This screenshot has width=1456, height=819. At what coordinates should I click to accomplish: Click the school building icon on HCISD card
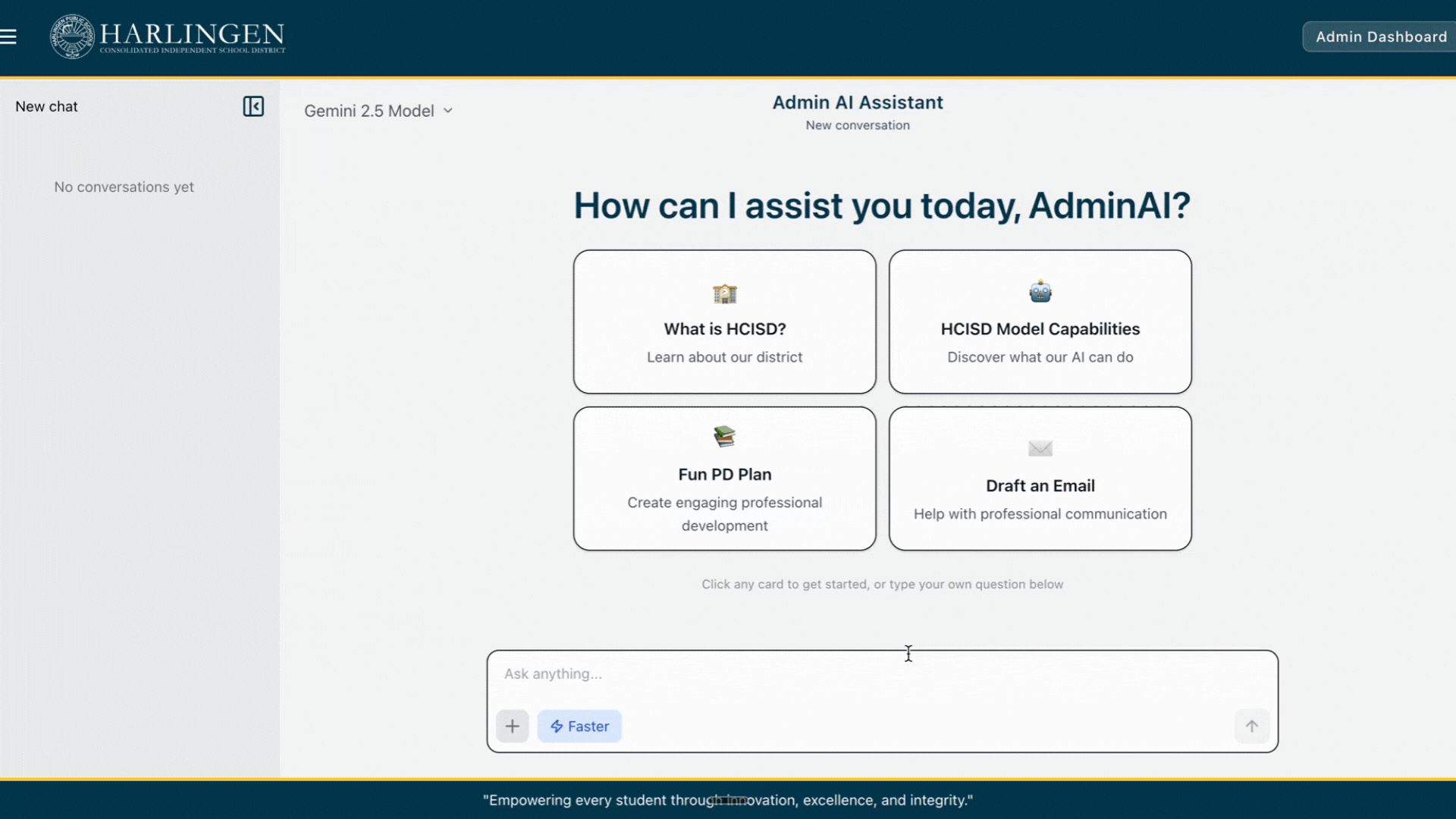click(724, 294)
